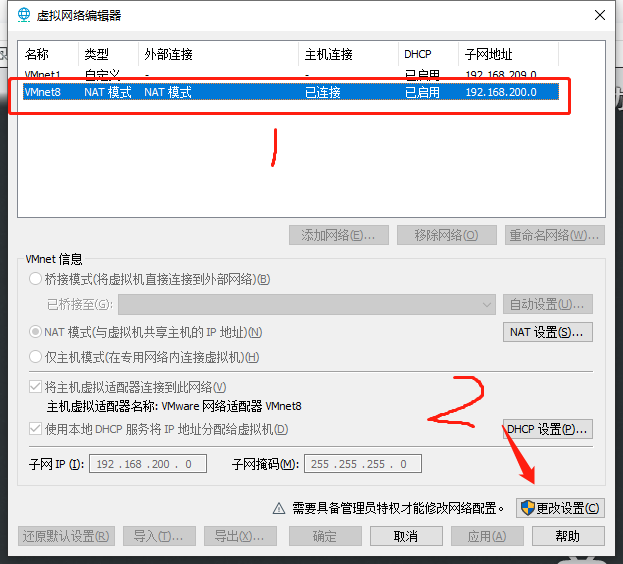Click the 外部连接 column header
Viewport: 623px width, 564px height.
(219, 54)
